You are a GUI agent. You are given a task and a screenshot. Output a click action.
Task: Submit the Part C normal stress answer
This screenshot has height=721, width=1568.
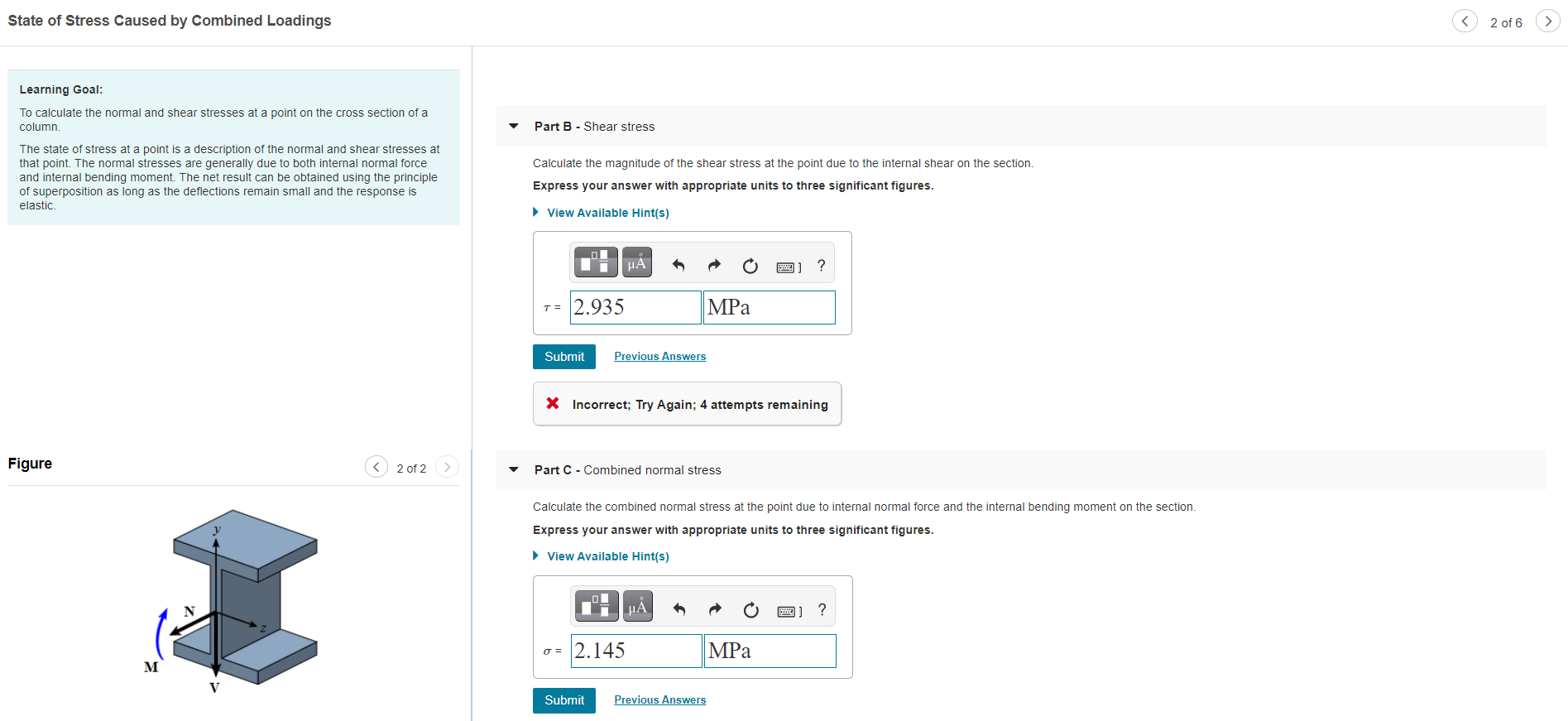(564, 700)
